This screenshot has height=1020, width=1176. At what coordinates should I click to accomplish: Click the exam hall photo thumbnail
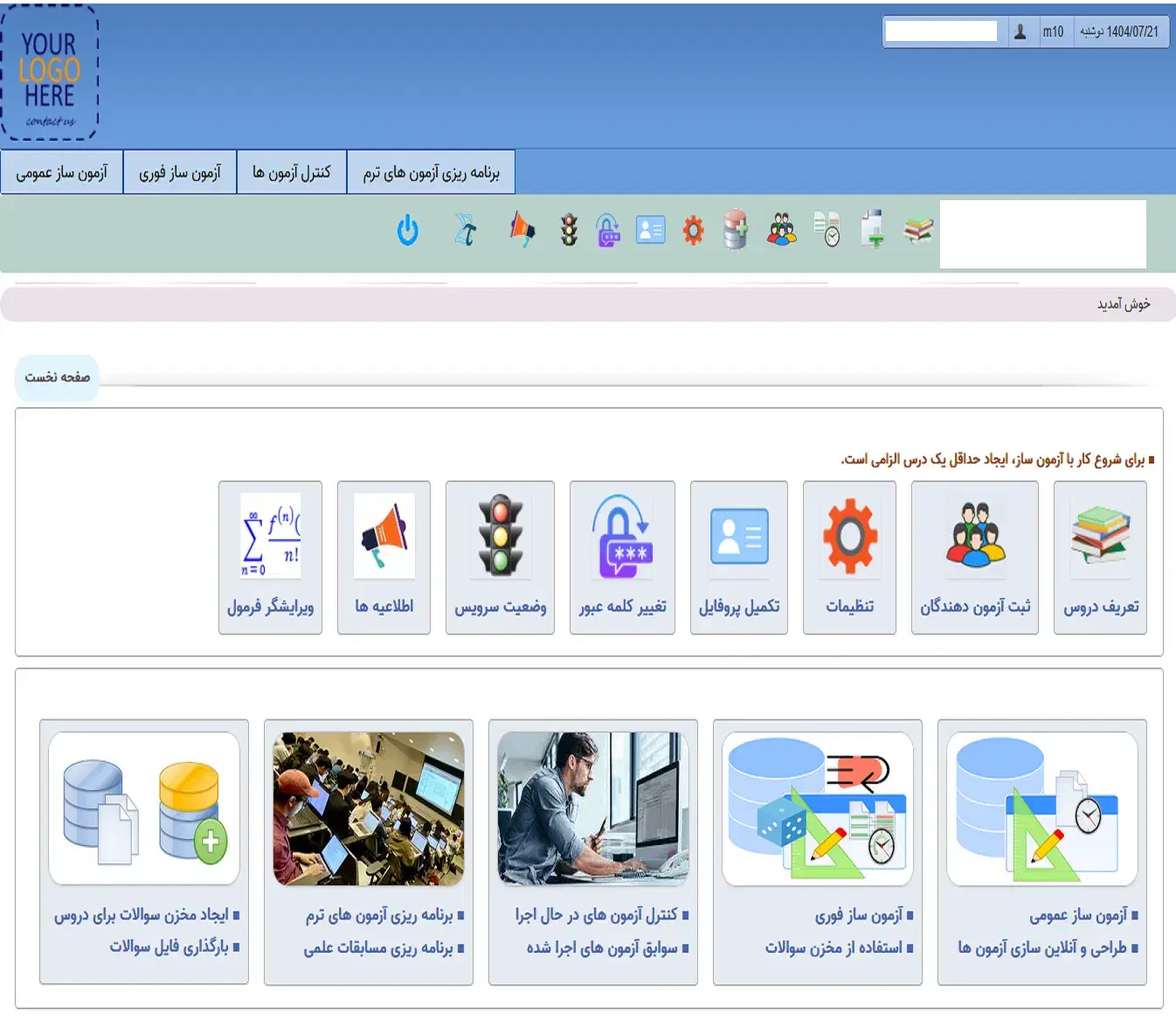click(x=368, y=808)
